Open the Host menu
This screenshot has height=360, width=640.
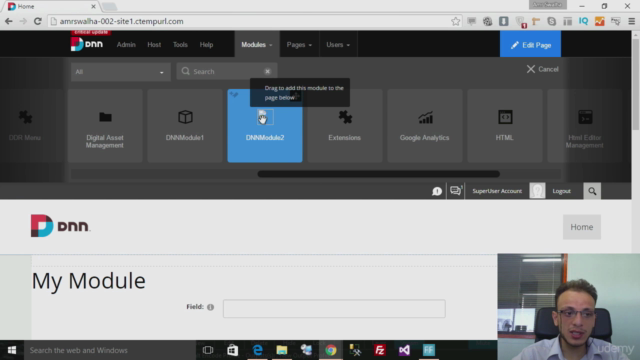pyautogui.click(x=154, y=44)
